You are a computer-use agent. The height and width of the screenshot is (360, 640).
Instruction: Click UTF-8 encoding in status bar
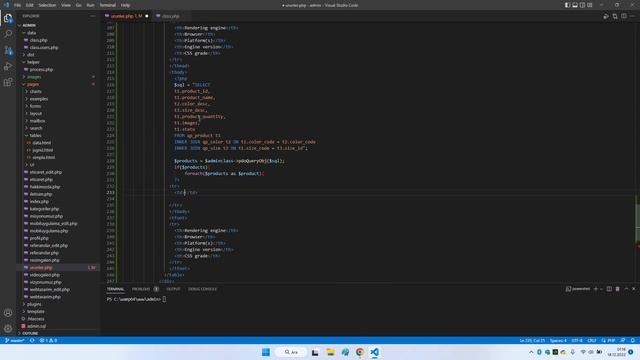coord(577,340)
